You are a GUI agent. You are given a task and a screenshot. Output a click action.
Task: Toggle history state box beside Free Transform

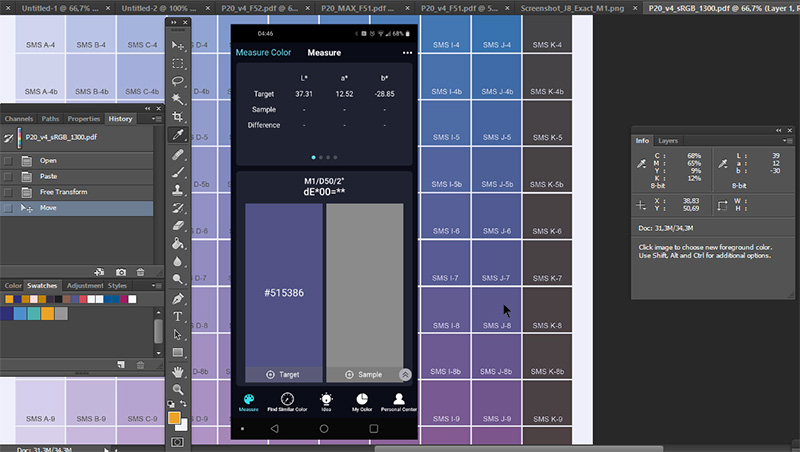[x=9, y=192]
